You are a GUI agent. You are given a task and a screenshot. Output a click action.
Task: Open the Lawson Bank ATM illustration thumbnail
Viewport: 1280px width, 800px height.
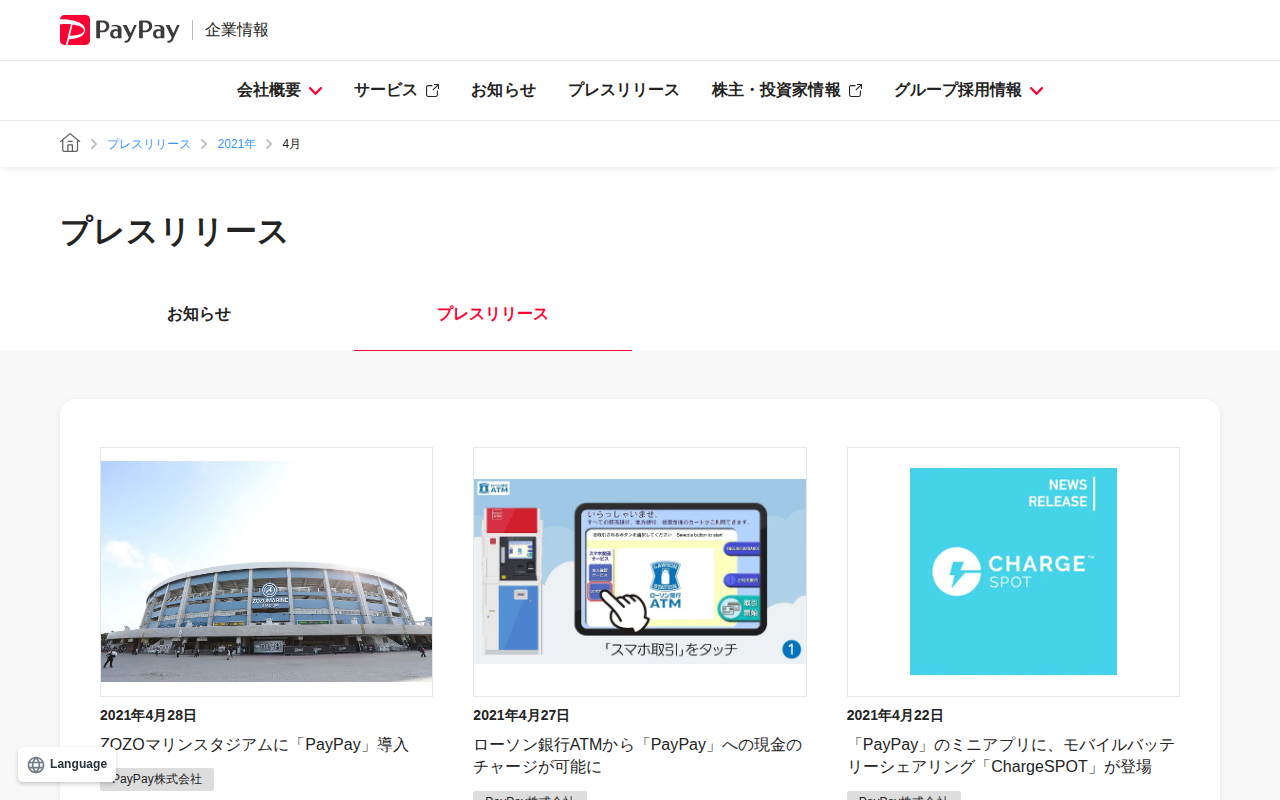click(x=640, y=572)
